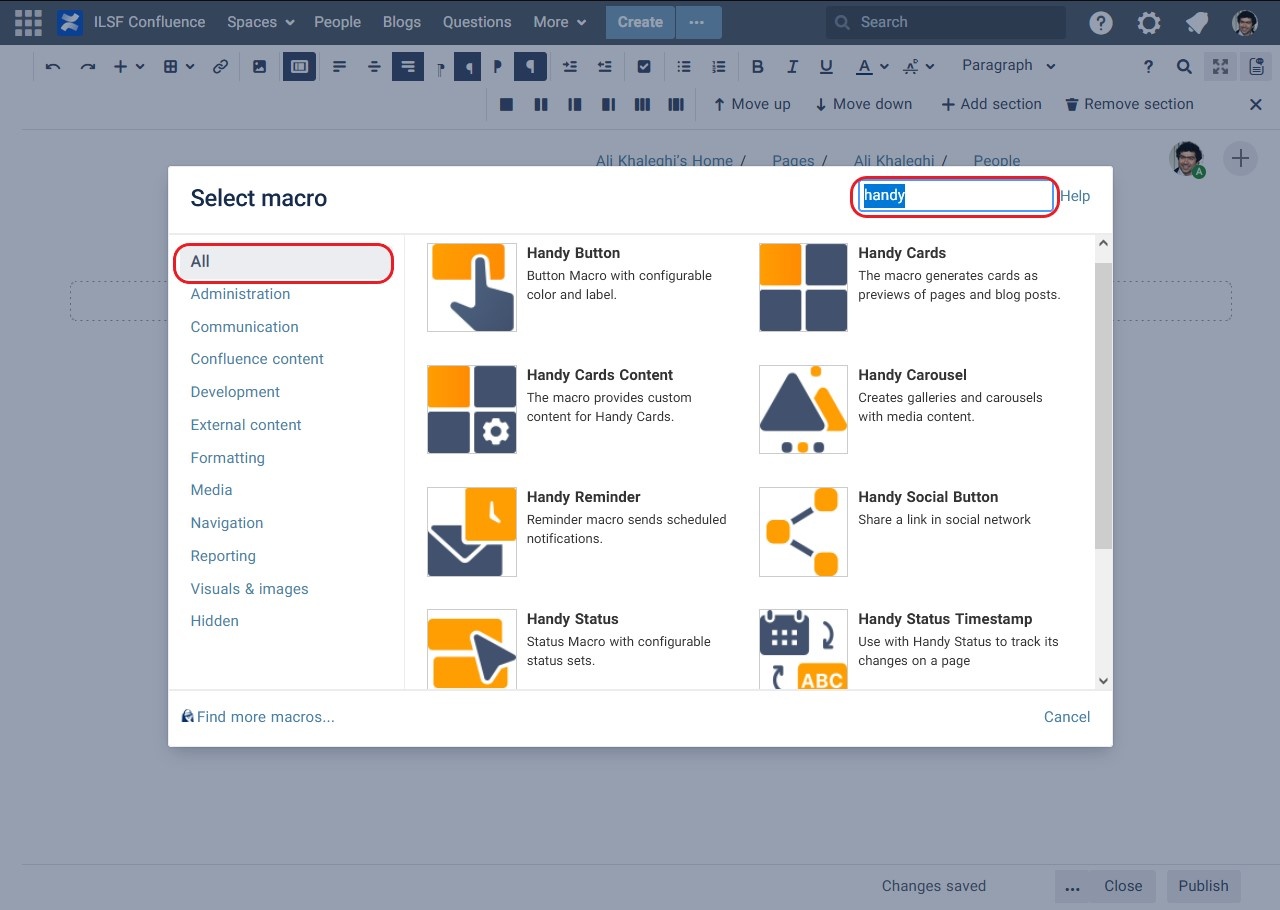The height and width of the screenshot is (910, 1280).
Task: Select the Administration macro category
Action: (x=240, y=294)
